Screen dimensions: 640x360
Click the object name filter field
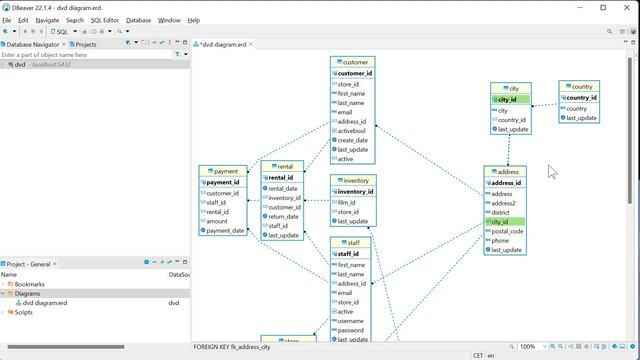click(x=87, y=55)
